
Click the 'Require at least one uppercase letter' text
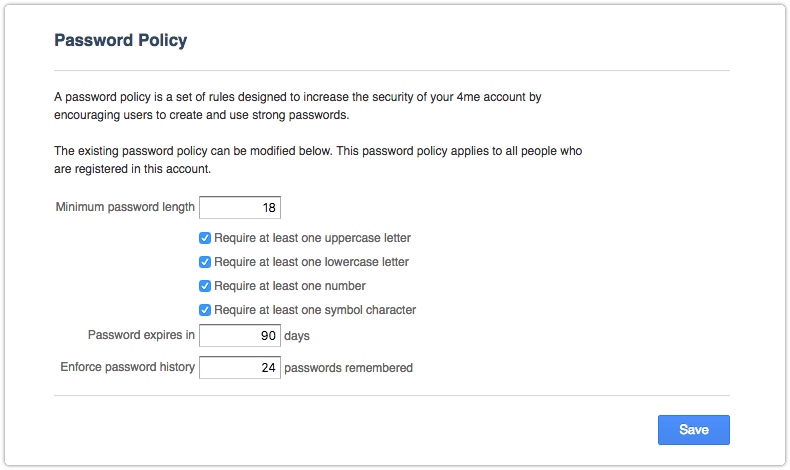[x=312, y=238]
